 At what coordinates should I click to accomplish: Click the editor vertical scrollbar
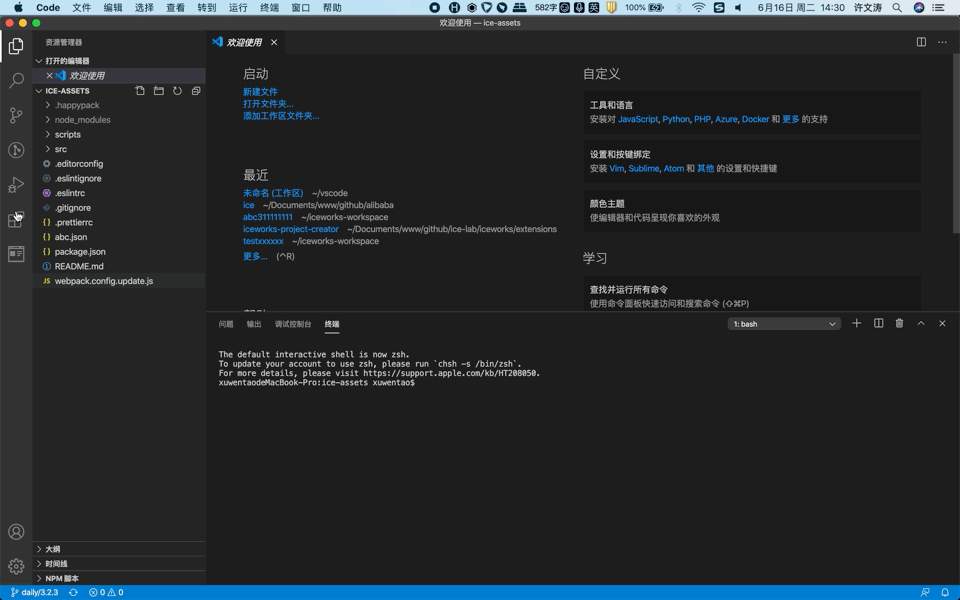[x=956, y=144]
